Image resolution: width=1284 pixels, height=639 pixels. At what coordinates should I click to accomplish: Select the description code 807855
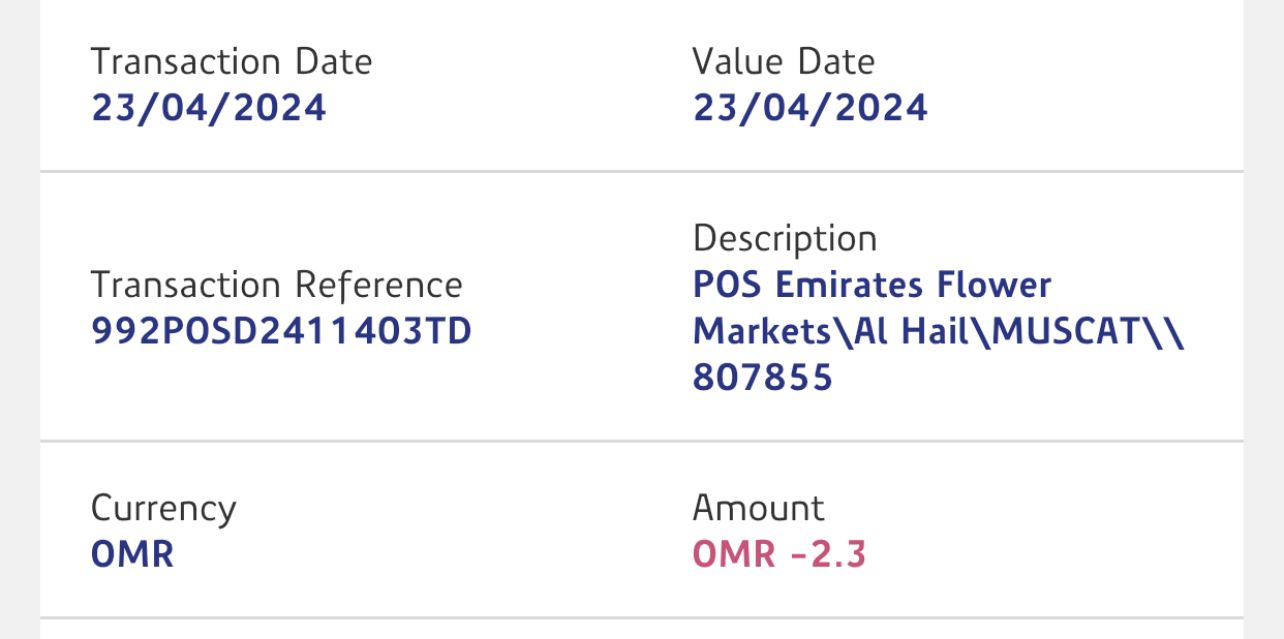tap(762, 377)
